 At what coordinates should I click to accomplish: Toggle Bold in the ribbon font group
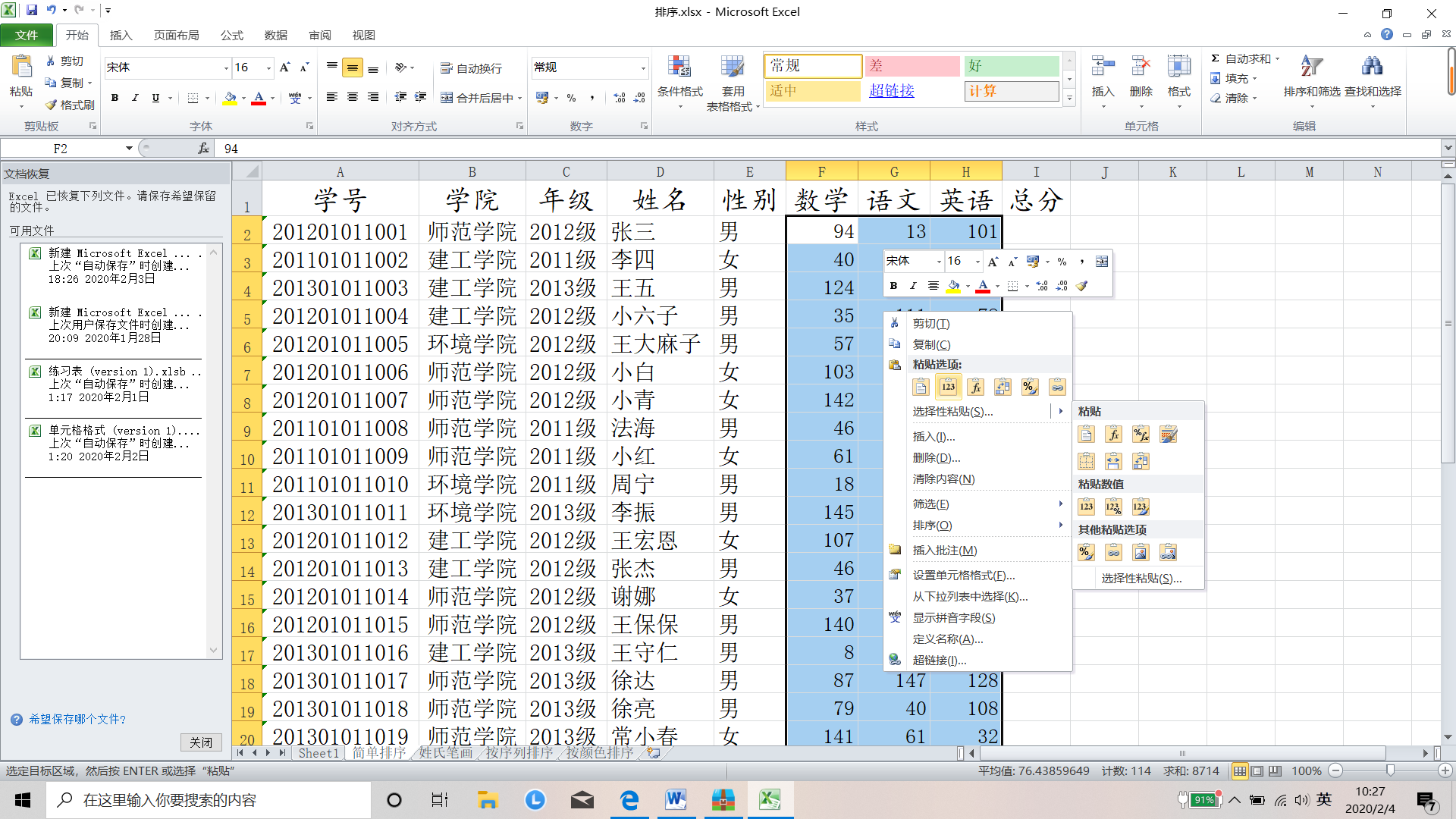[x=115, y=98]
